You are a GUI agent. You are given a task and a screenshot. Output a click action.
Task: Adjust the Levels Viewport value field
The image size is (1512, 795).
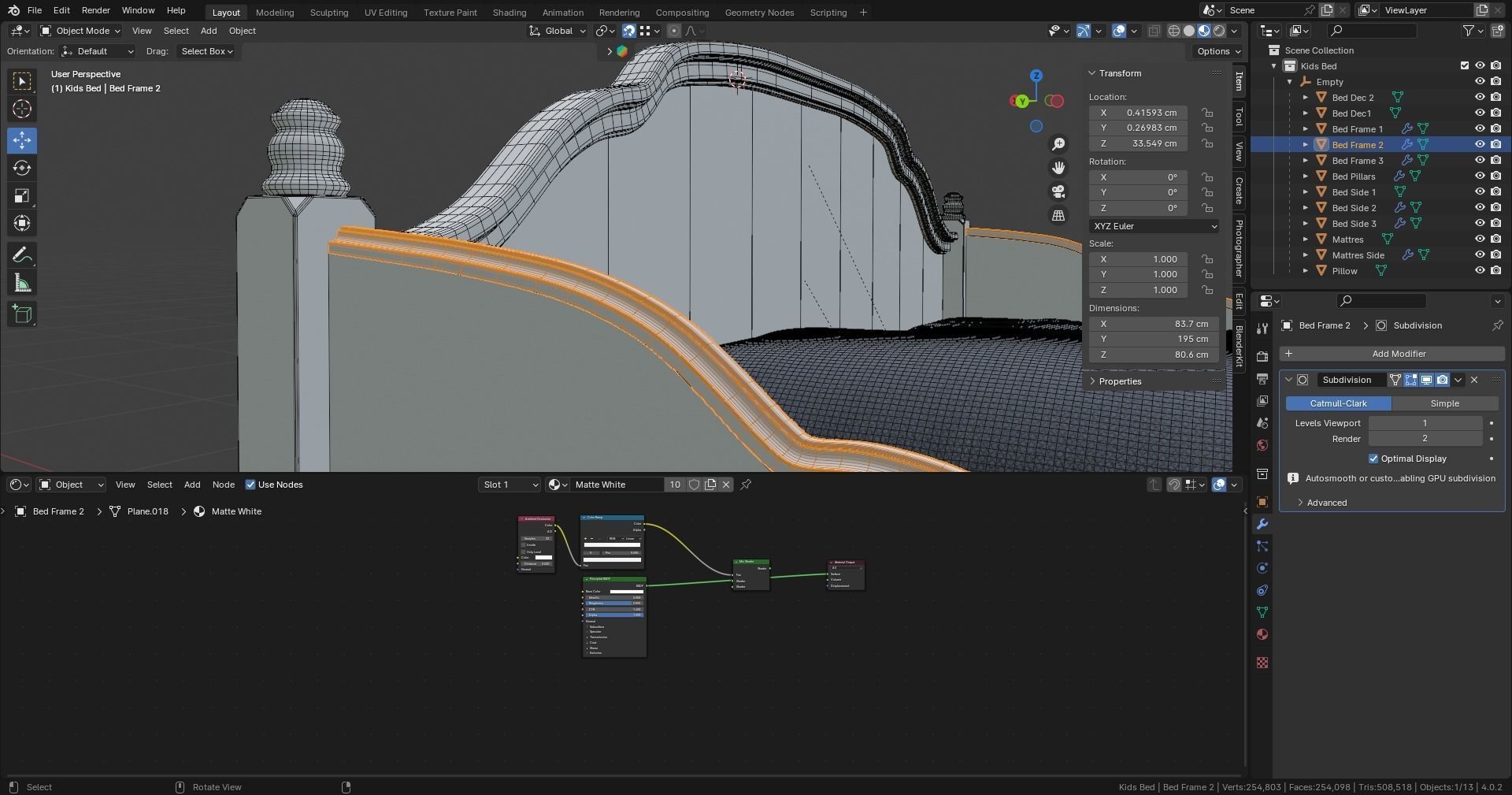coord(1424,423)
